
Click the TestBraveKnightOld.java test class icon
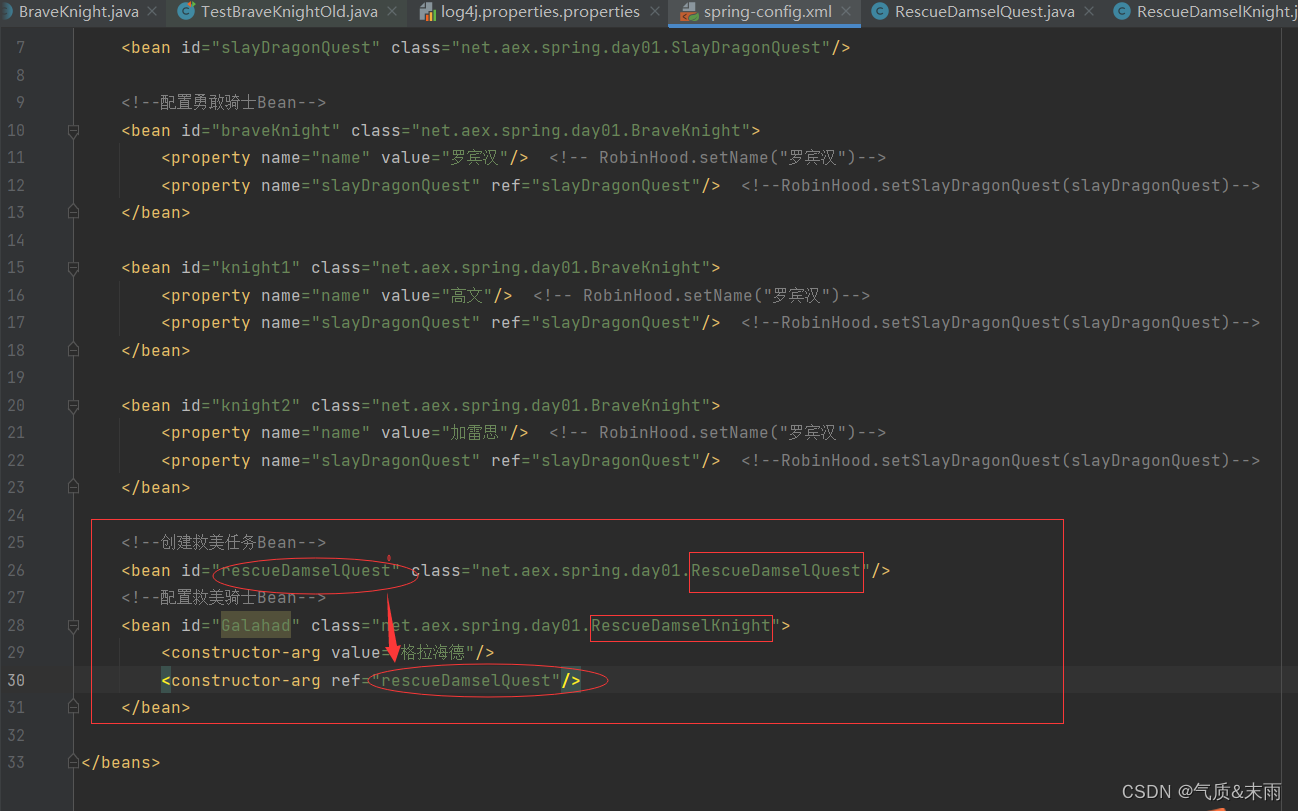[x=186, y=12]
